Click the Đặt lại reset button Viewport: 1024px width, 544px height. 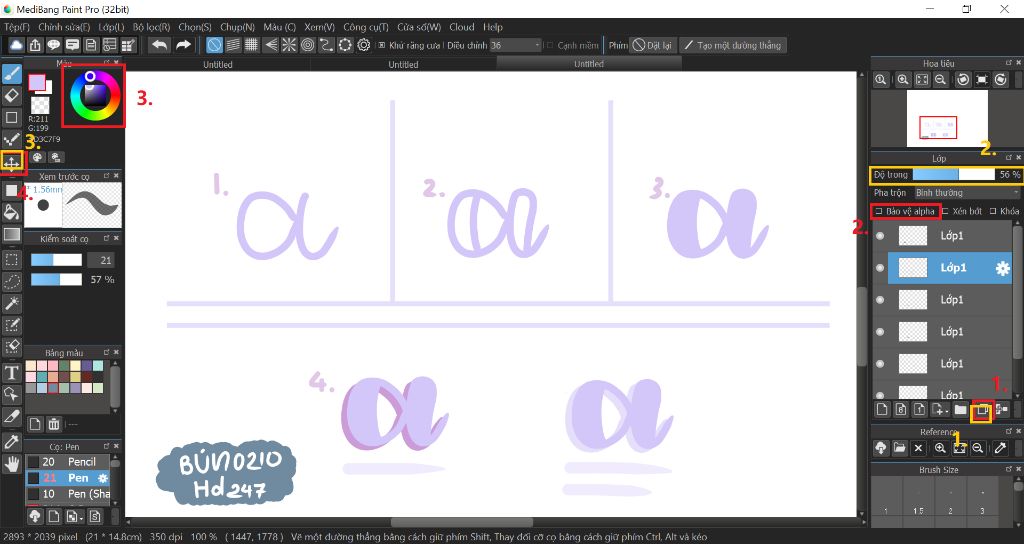coord(653,45)
